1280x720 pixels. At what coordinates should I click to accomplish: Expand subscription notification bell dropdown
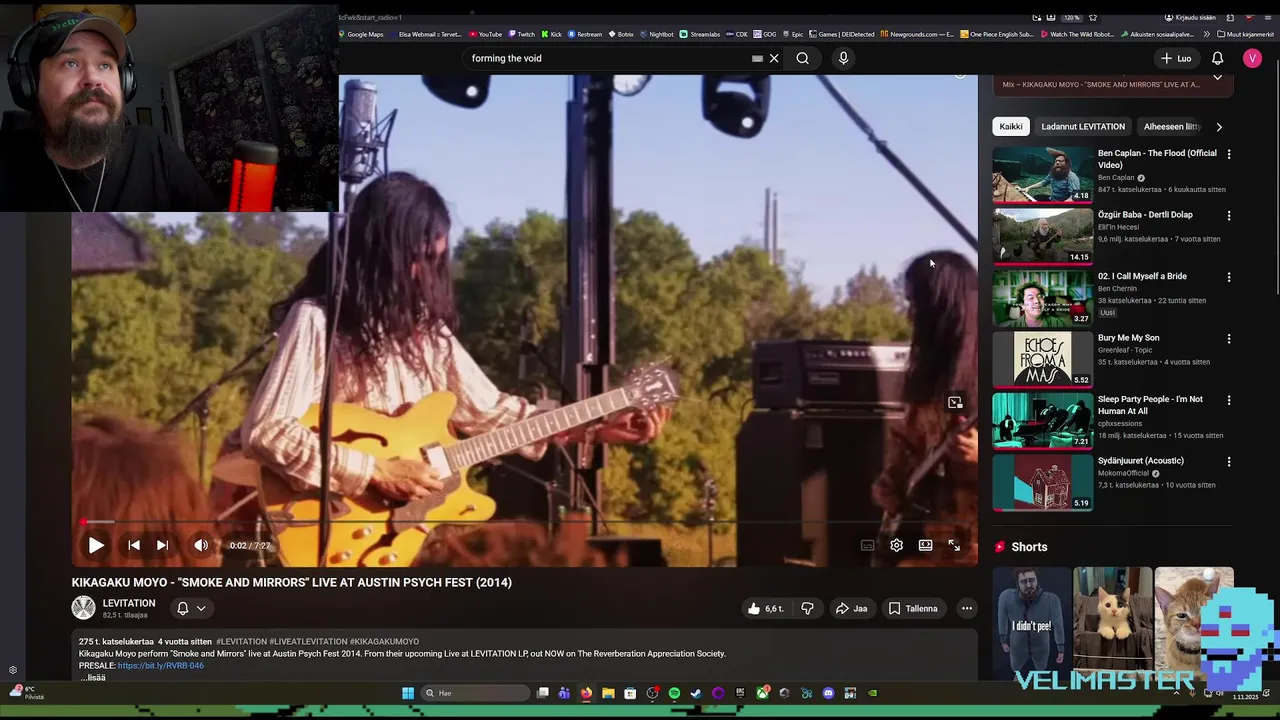point(191,608)
